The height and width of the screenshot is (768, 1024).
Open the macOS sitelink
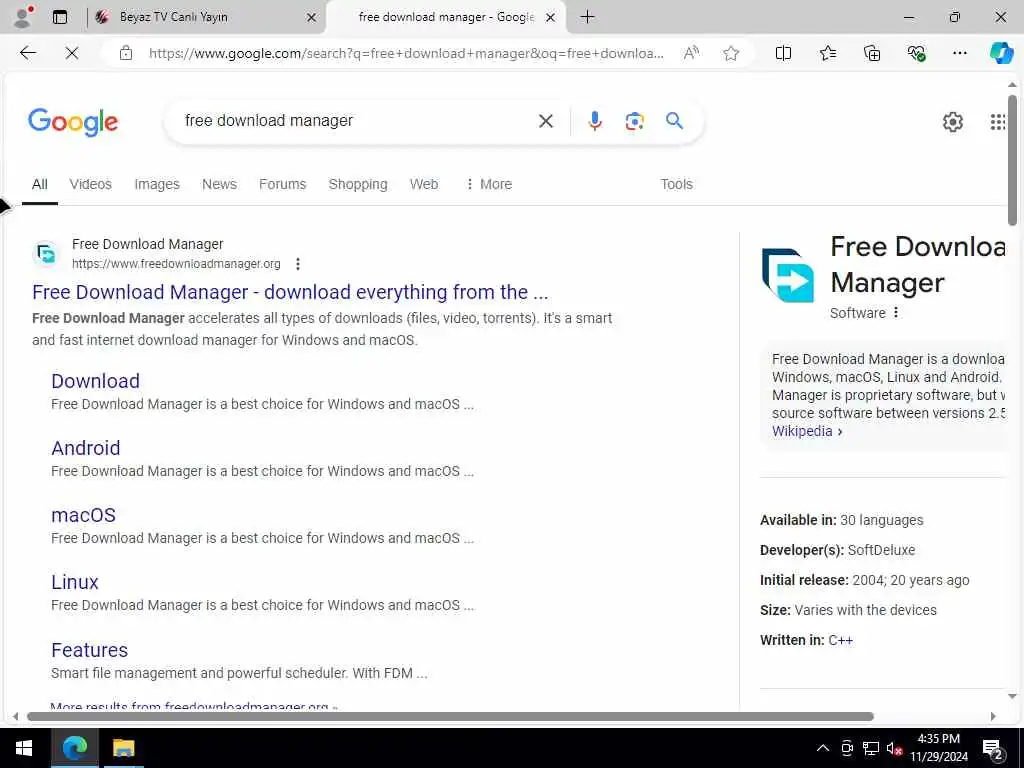[x=84, y=515]
